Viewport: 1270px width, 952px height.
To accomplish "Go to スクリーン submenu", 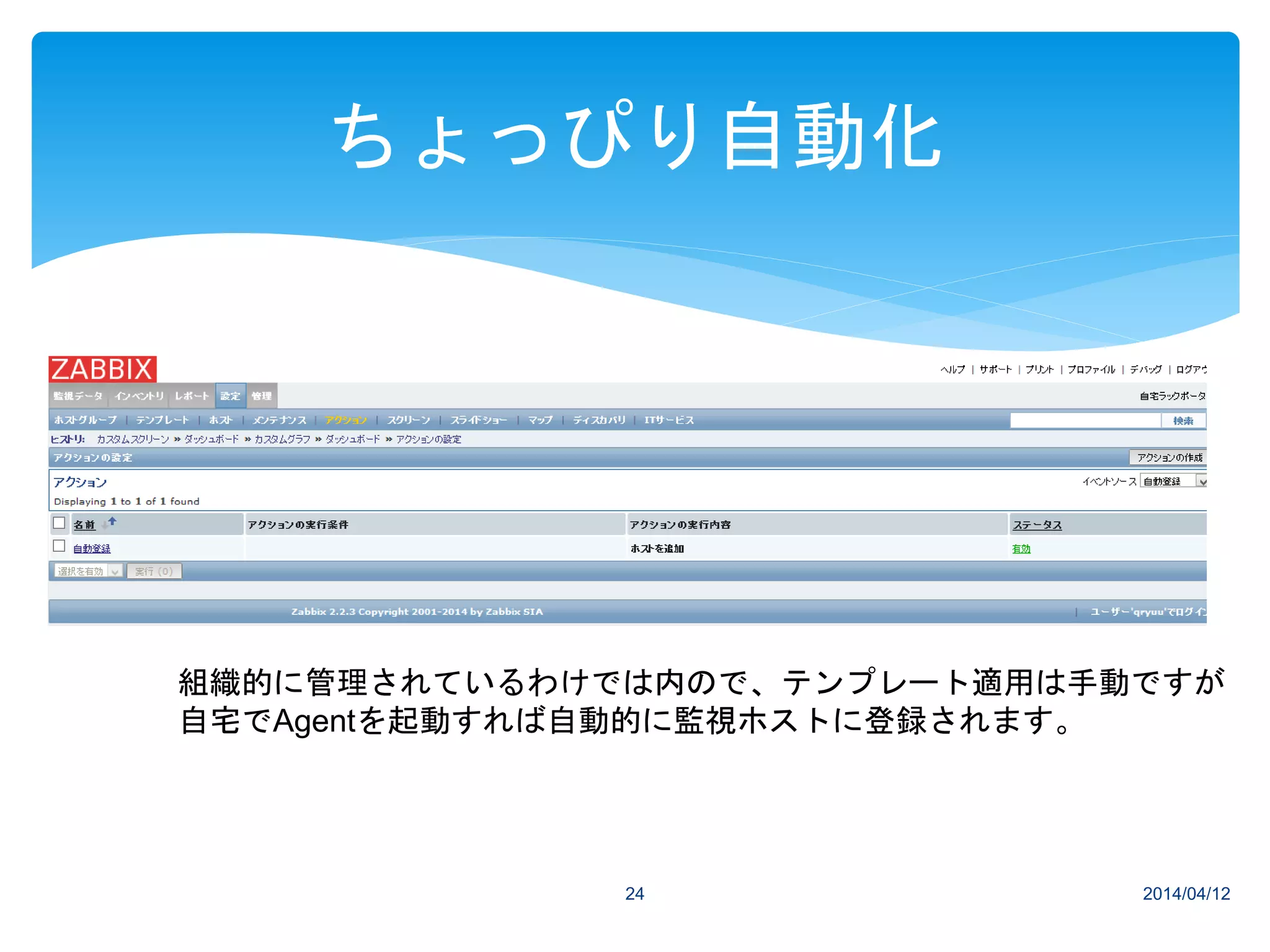I will coord(409,420).
